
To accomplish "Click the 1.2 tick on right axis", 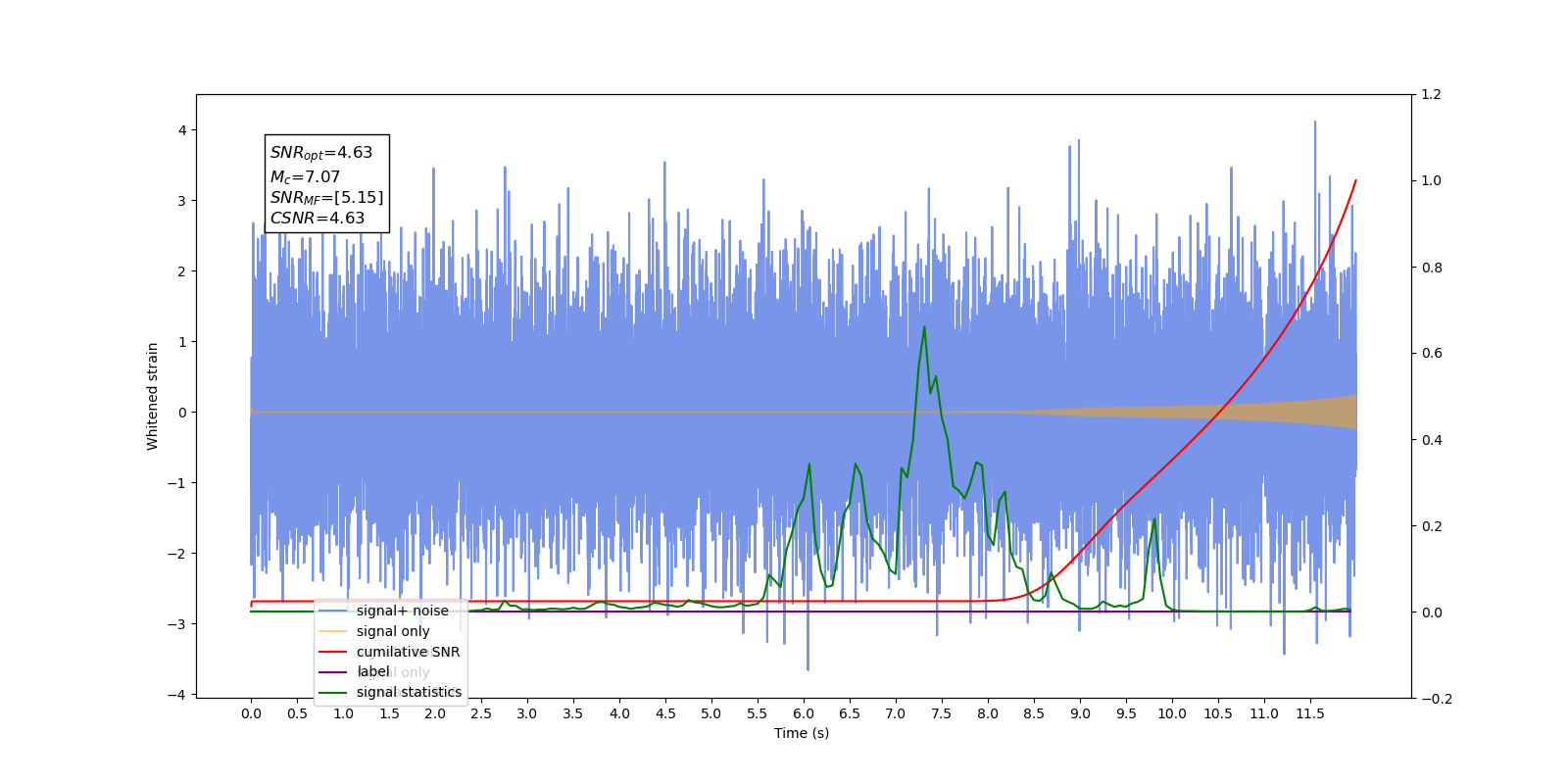I will (1431, 95).
